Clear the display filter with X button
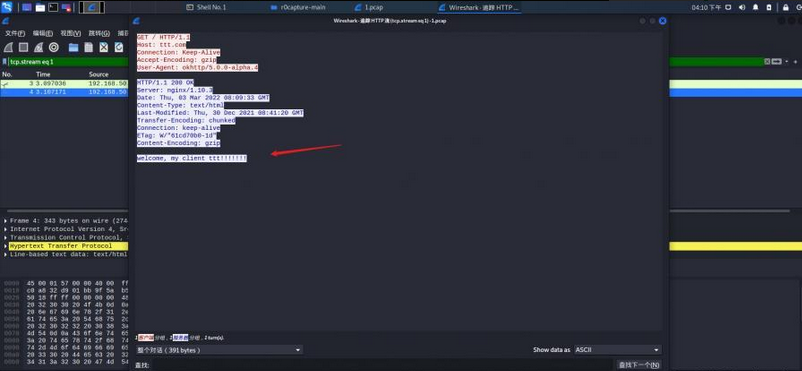This screenshot has height=371, width=802. (767, 61)
